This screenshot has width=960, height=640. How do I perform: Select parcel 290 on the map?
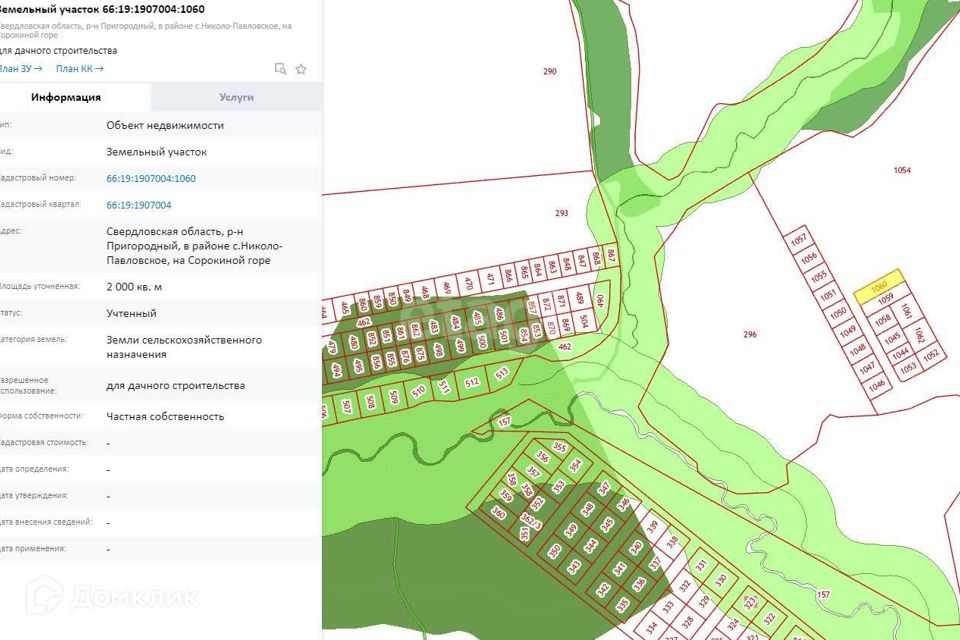tap(549, 72)
